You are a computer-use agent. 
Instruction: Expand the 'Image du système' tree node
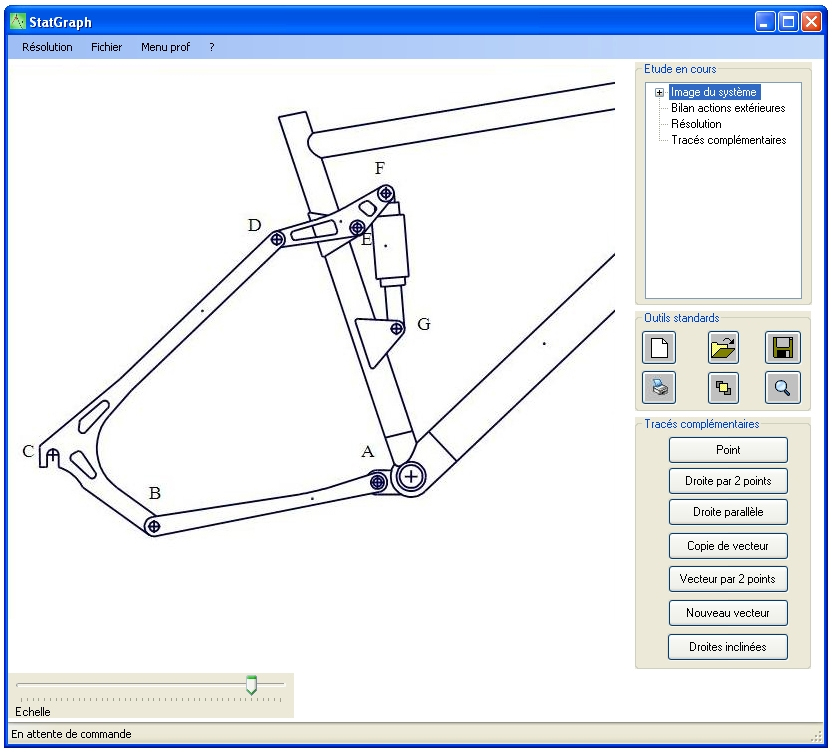click(x=660, y=93)
